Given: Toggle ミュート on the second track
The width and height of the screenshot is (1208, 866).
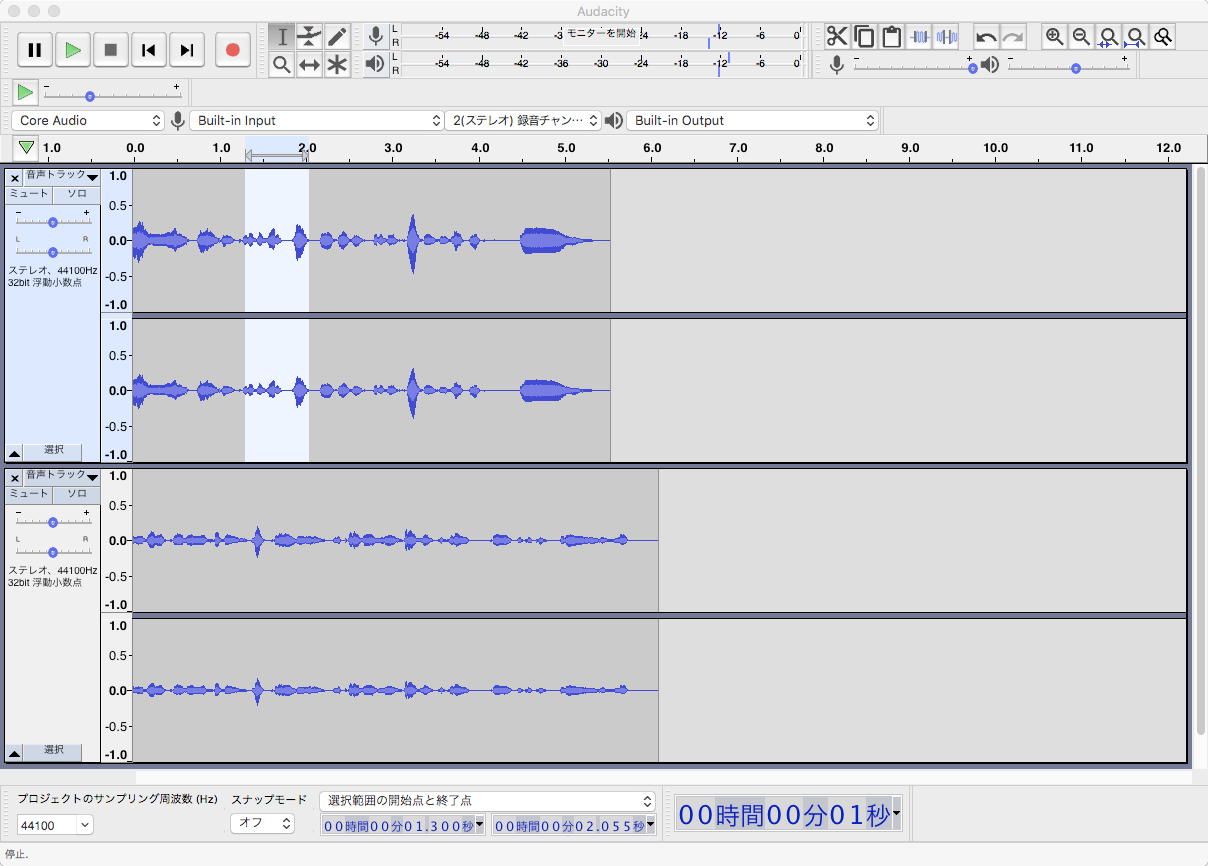Looking at the screenshot, I should pyautogui.click(x=29, y=494).
